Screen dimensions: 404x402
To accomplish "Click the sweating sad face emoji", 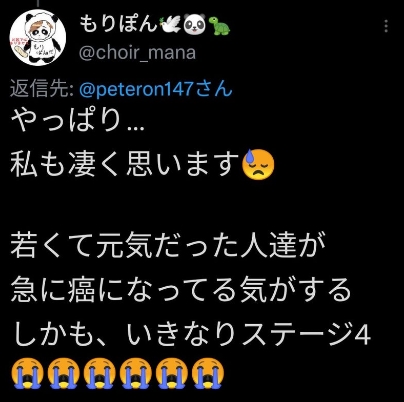I will pyautogui.click(x=258, y=164).
